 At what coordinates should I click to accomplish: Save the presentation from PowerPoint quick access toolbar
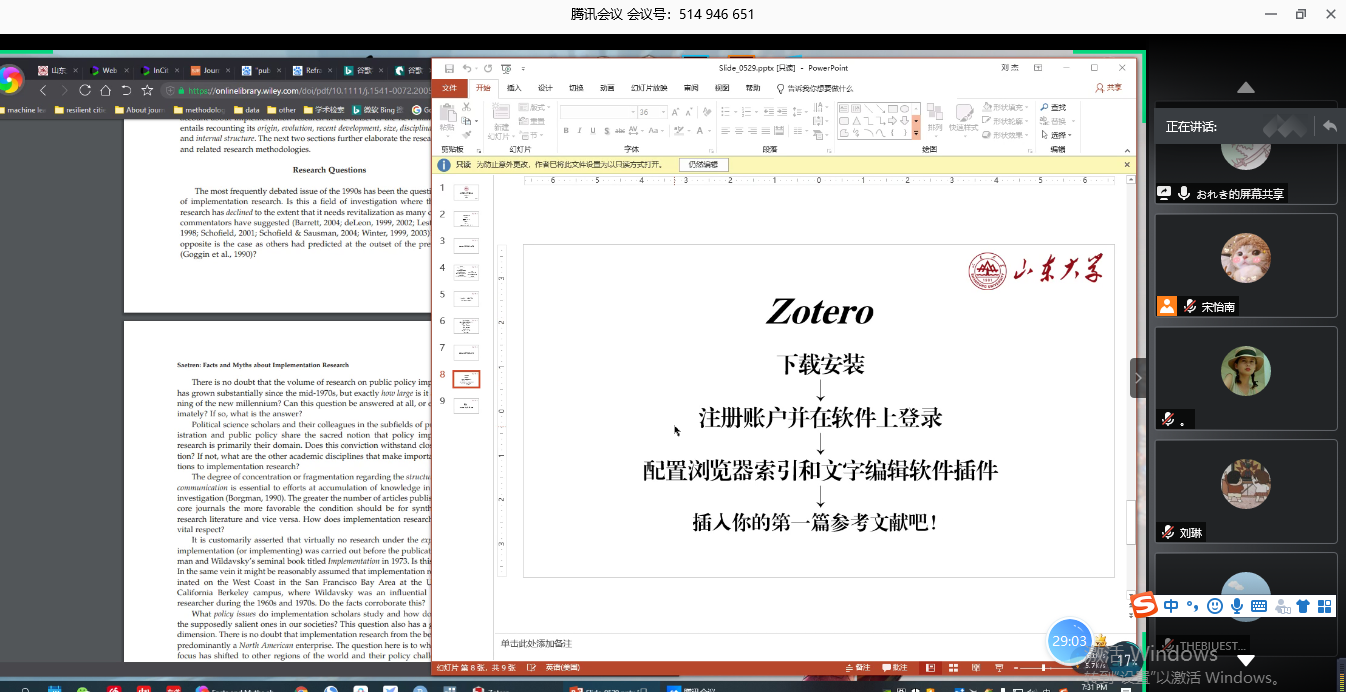449,68
